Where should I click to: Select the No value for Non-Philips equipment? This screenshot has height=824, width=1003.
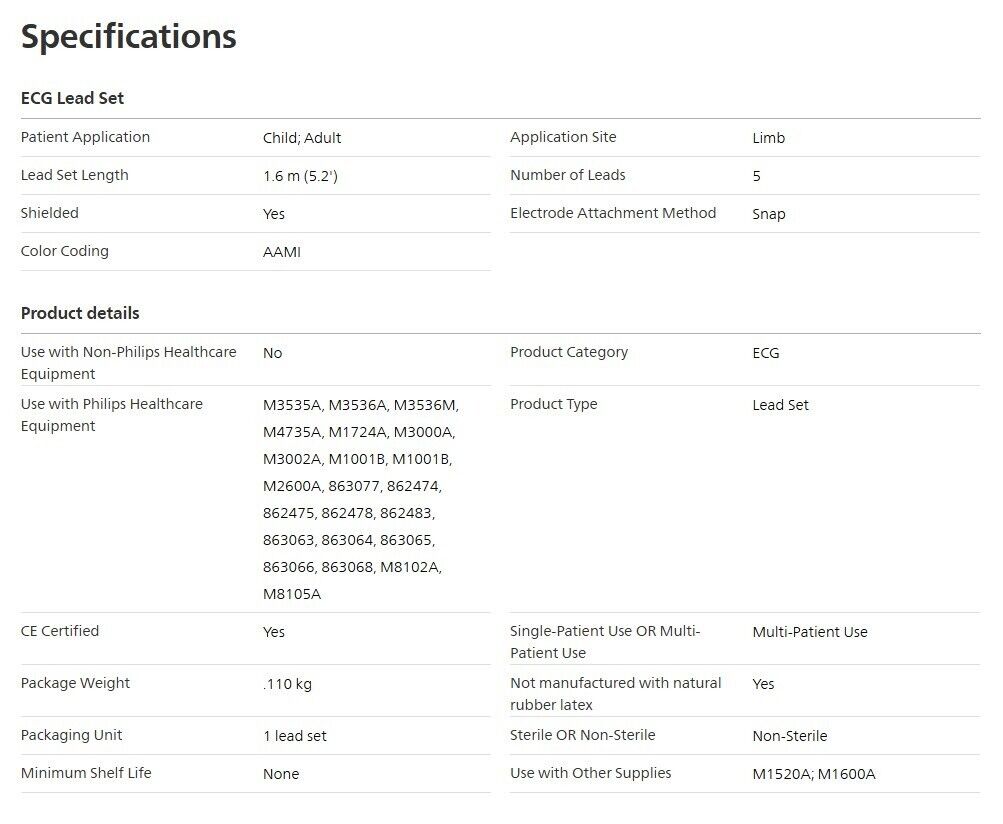(x=272, y=353)
